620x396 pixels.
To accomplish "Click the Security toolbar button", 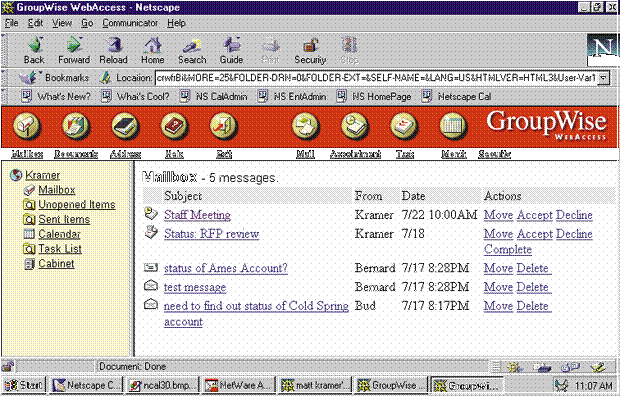I will 310,50.
